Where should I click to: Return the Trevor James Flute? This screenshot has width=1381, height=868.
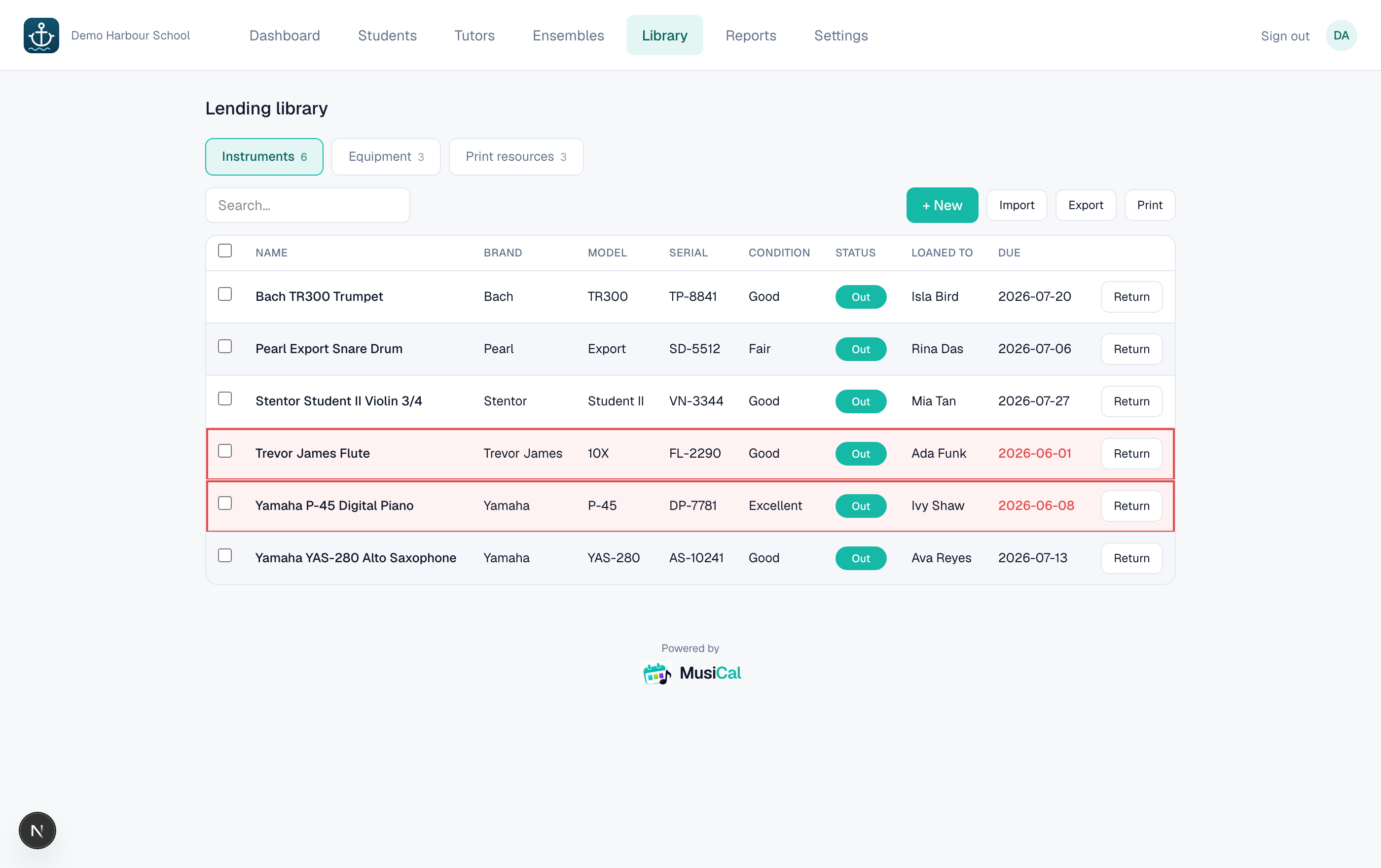coord(1131,454)
